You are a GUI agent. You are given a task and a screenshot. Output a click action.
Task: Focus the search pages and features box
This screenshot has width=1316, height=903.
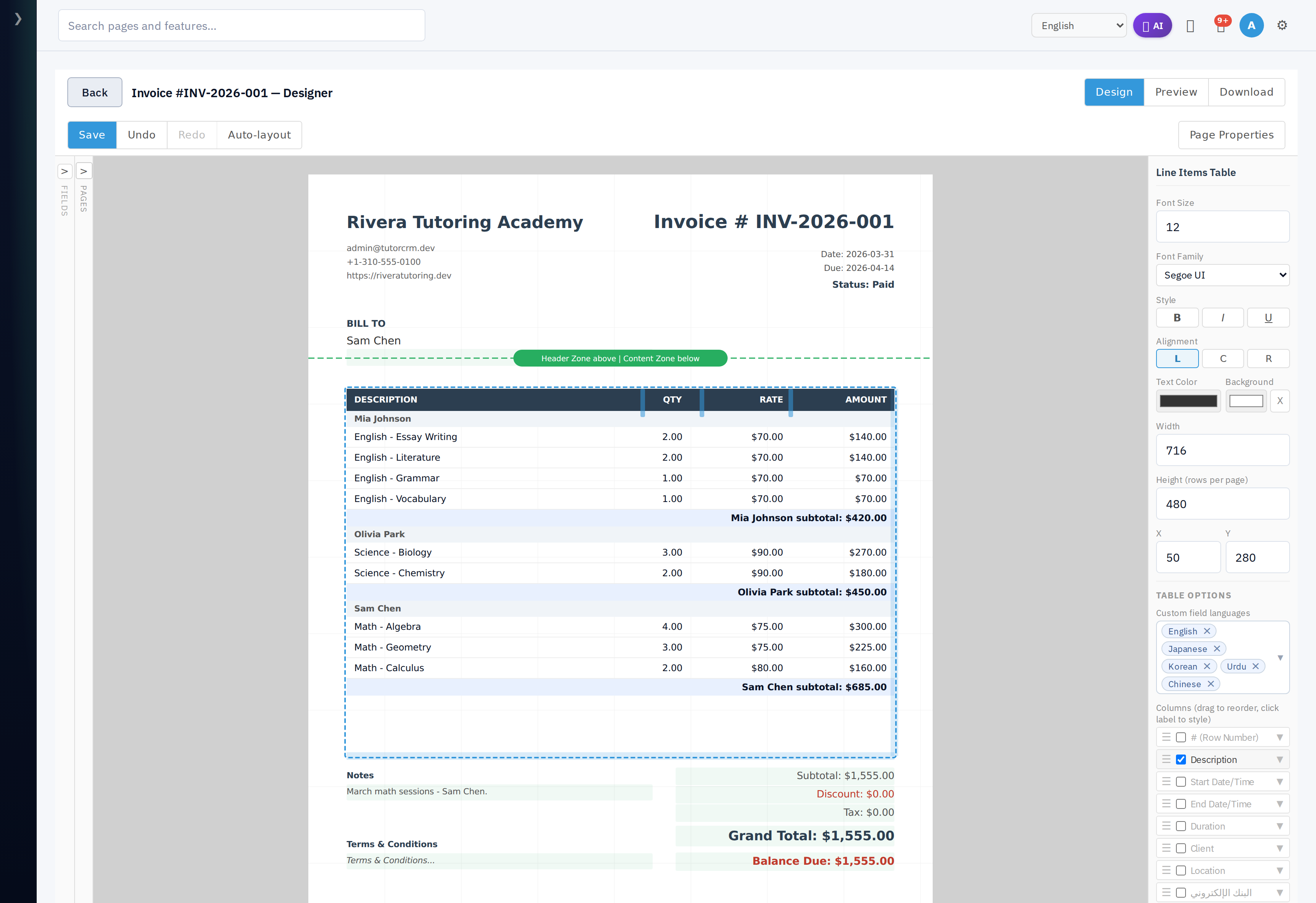(x=242, y=26)
